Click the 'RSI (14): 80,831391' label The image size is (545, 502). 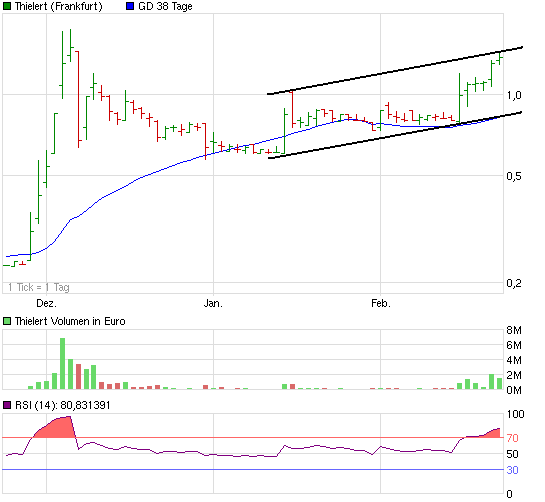pos(63,405)
